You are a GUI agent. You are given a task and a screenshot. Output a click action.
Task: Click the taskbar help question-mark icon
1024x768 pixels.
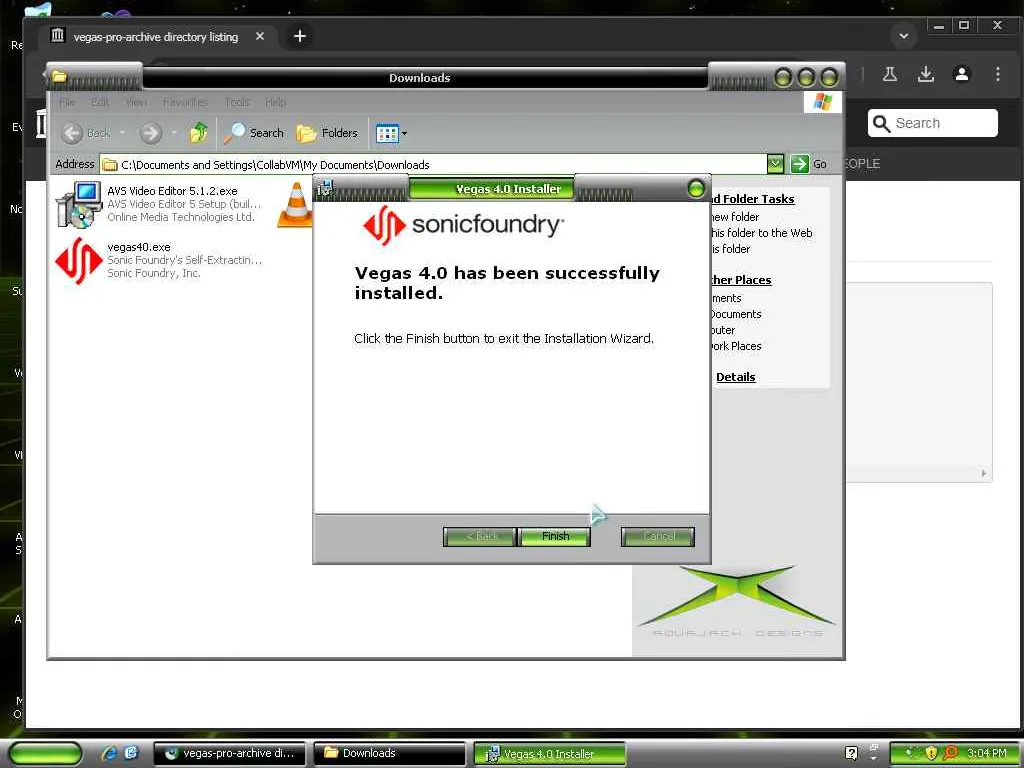[852, 753]
